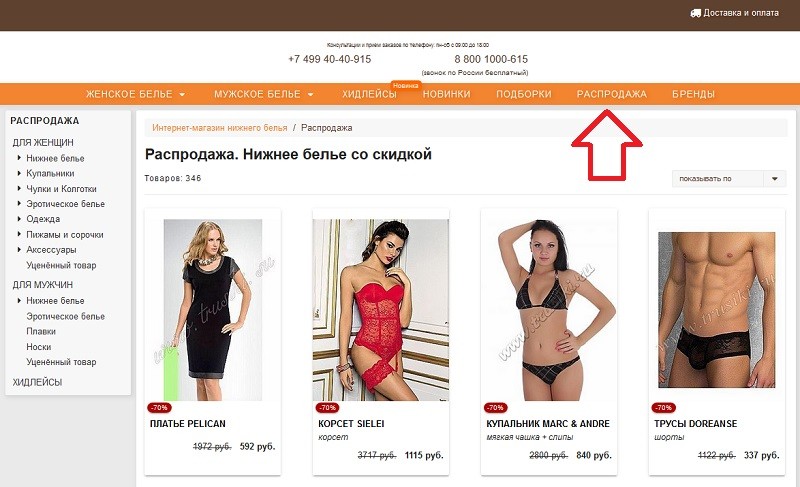Viewport: 800px width, 487px height.
Task: Open the Бренды menu item
Action: (x=693, y=94)
